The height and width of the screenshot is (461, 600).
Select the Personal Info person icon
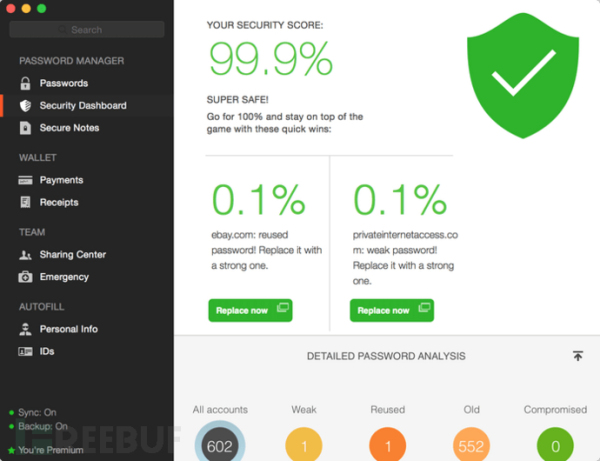(25, 329)
